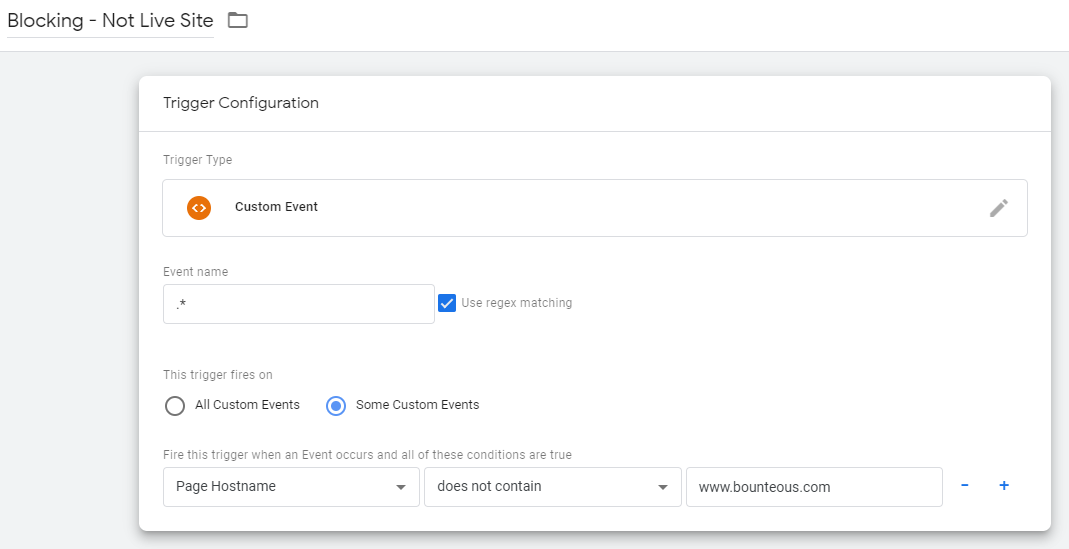
Task: Click the folder icon beside trigger name
Action: [237, 20]
